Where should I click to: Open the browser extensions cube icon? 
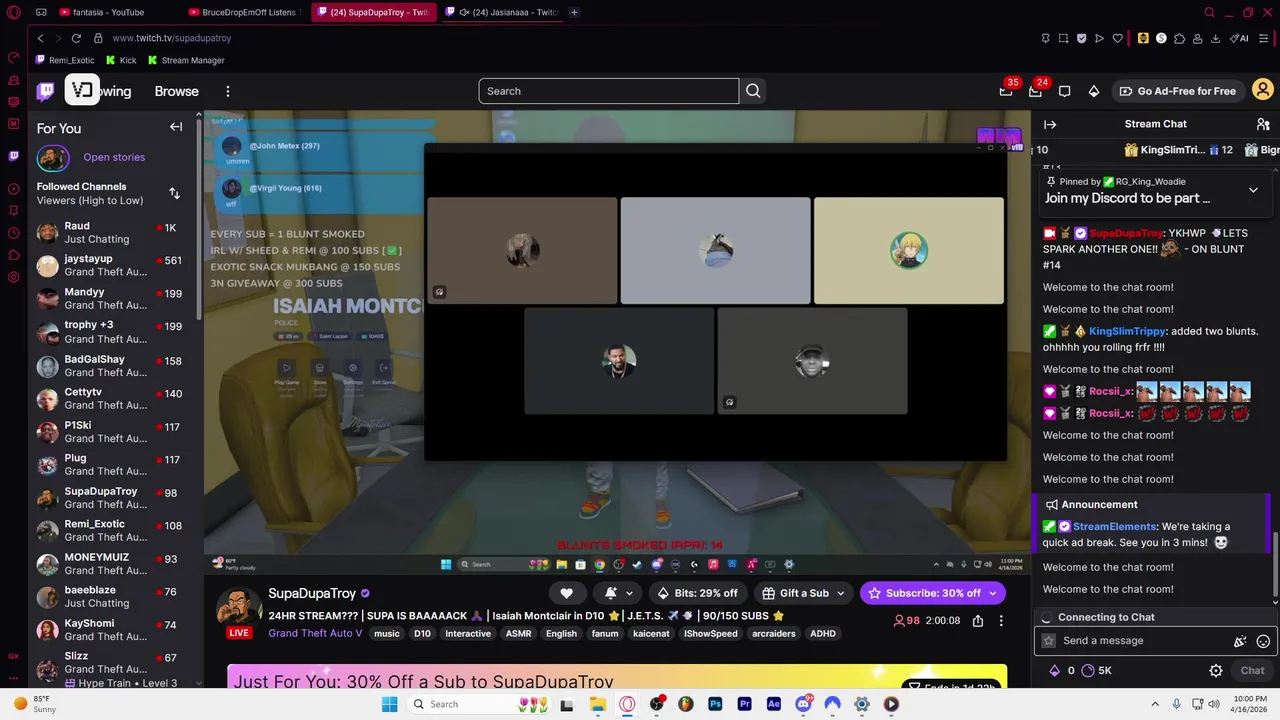pyautogui.click(x=1179, y=38)
